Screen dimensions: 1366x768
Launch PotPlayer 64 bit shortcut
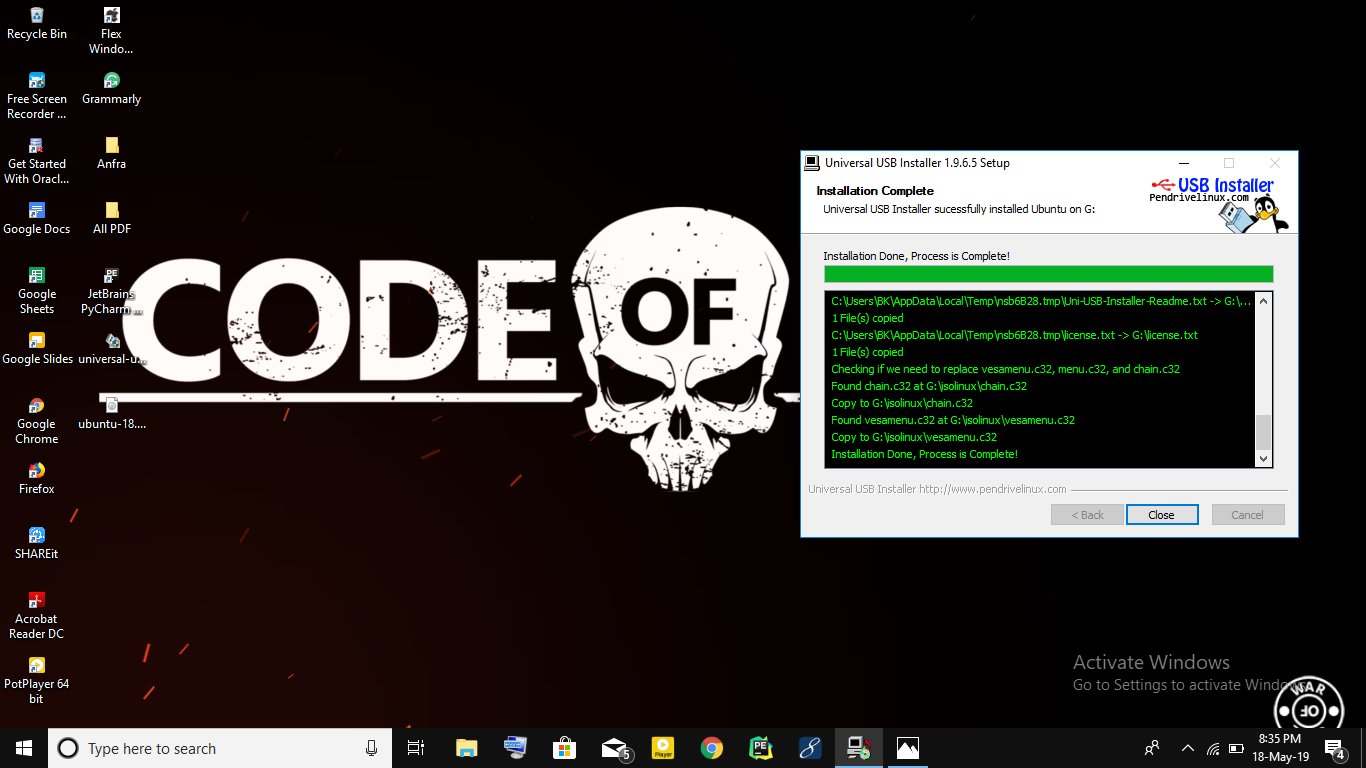37,680
